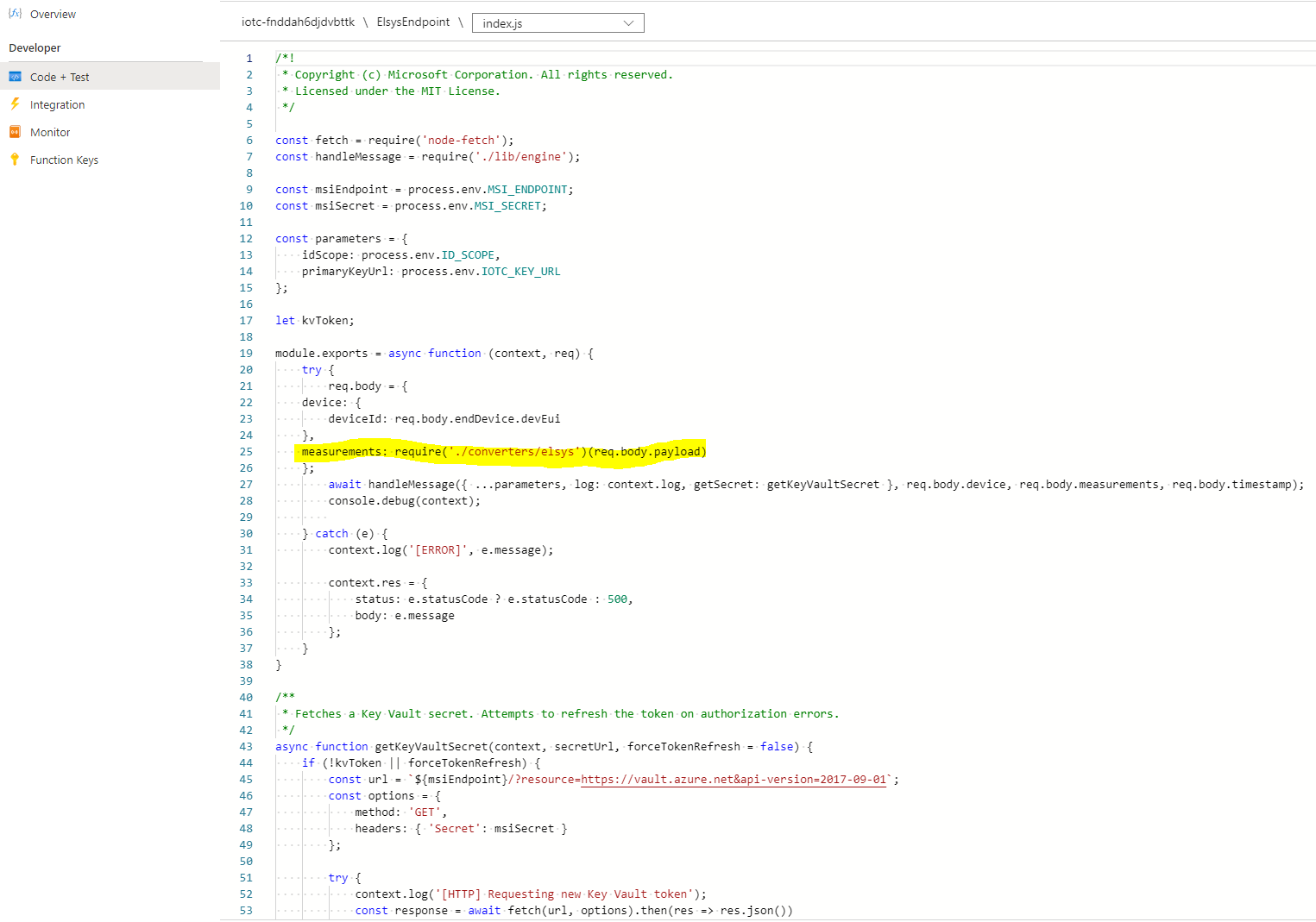Open the Overview page icon
This screenshot has width=1316, height=922.
(x=15, y=14)
